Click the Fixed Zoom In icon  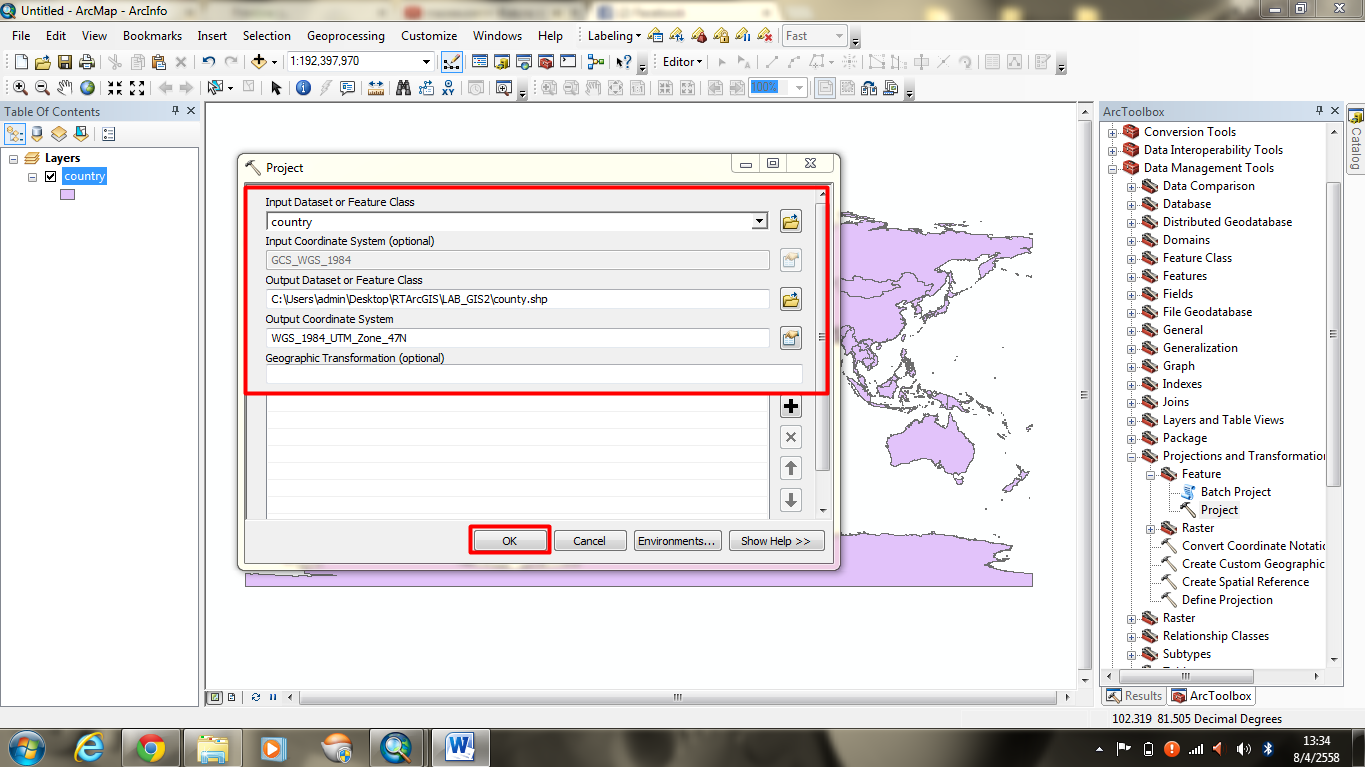(115, 88)
